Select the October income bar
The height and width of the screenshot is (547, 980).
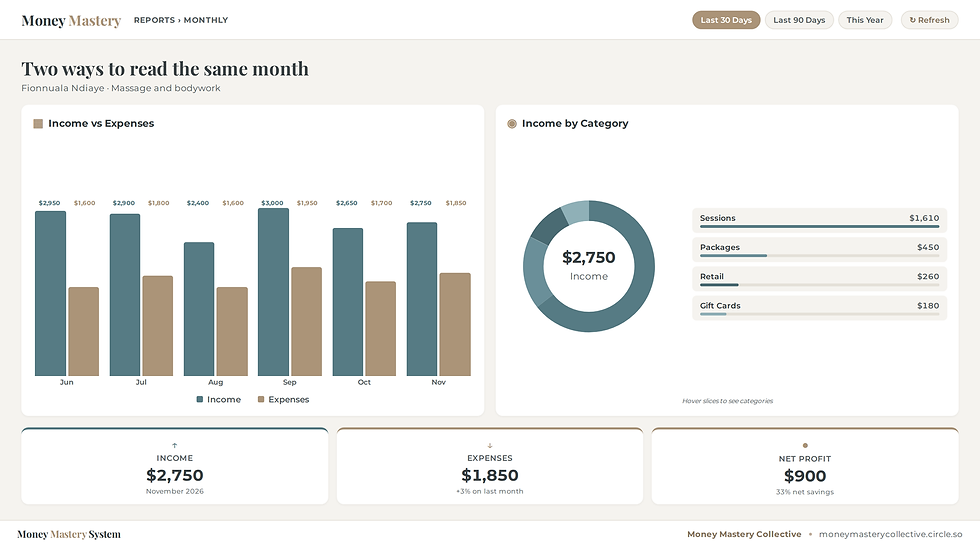[348, 302]
